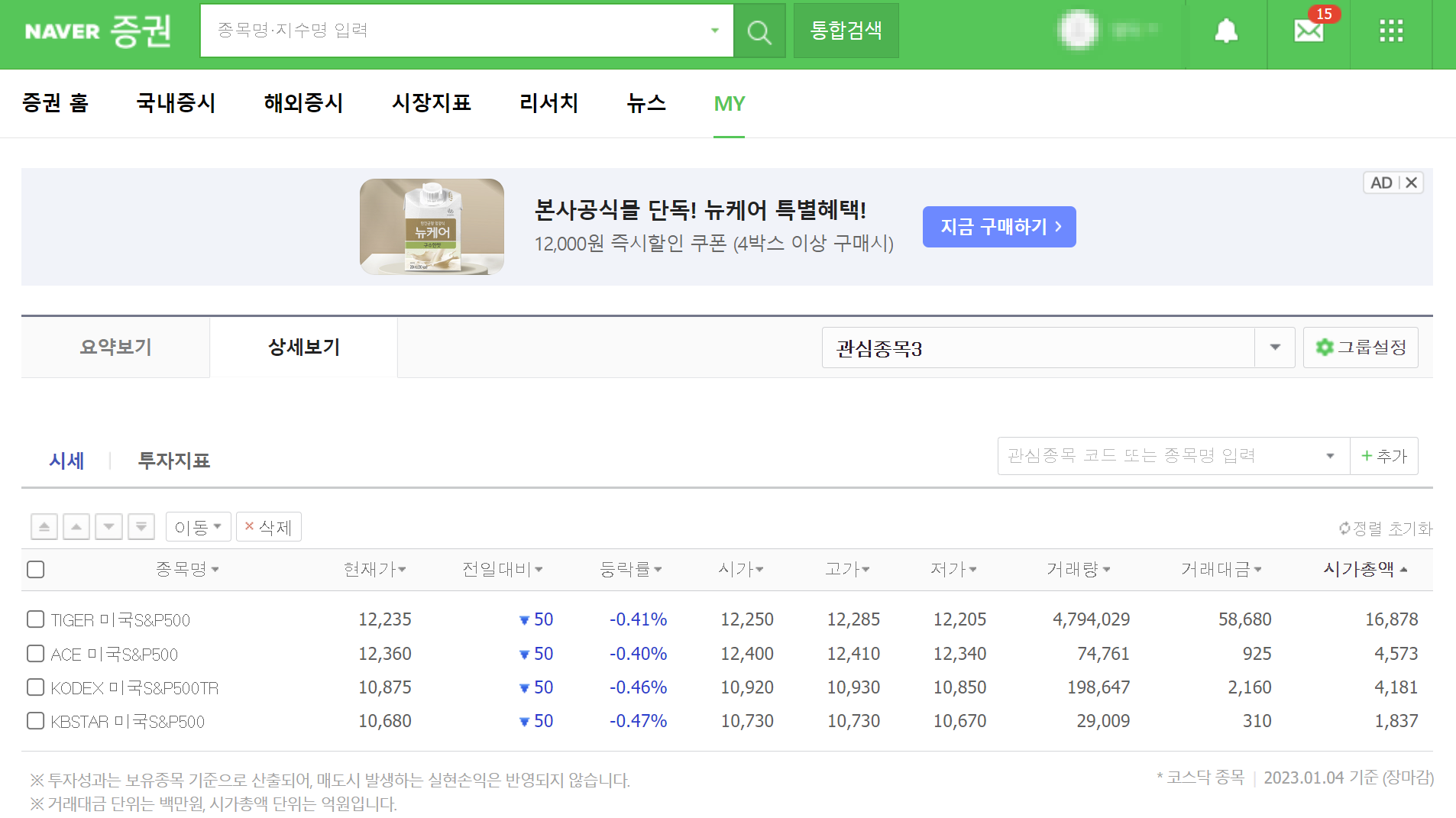
Task: Sort by 저가 column
Action: [953, 569]
